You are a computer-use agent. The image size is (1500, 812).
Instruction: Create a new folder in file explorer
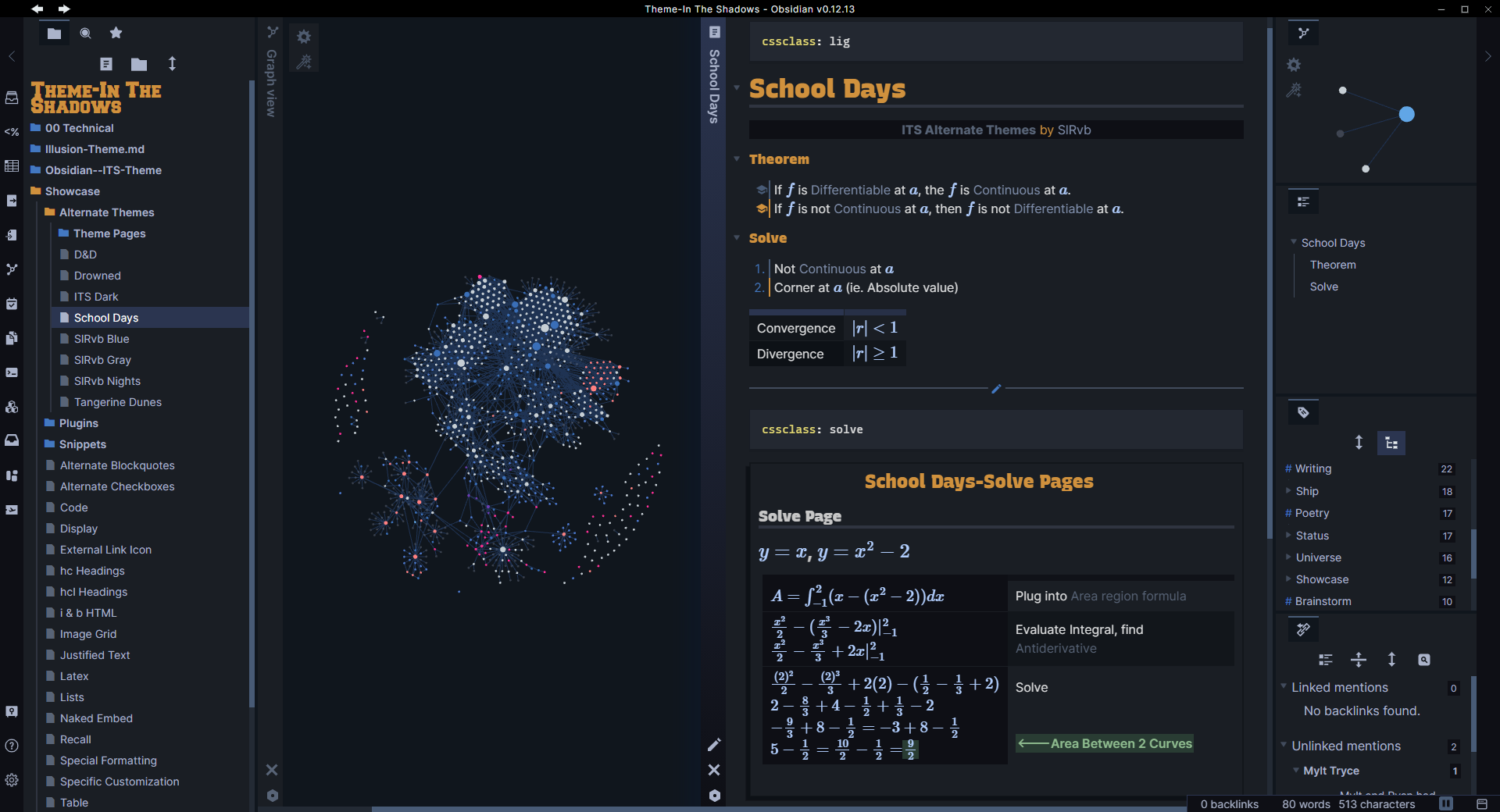pos(139,64)
